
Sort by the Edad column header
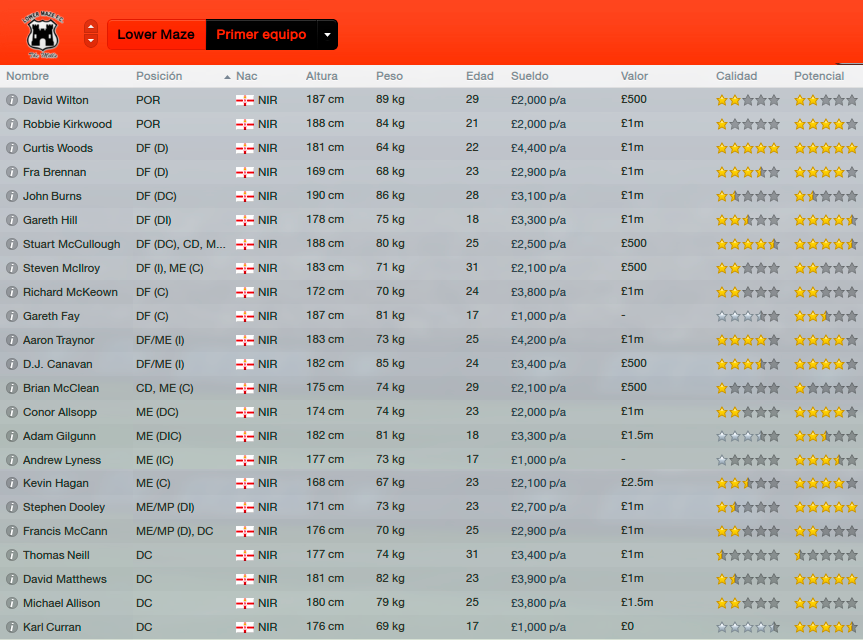pyautogui.click(x=479, y=76)
